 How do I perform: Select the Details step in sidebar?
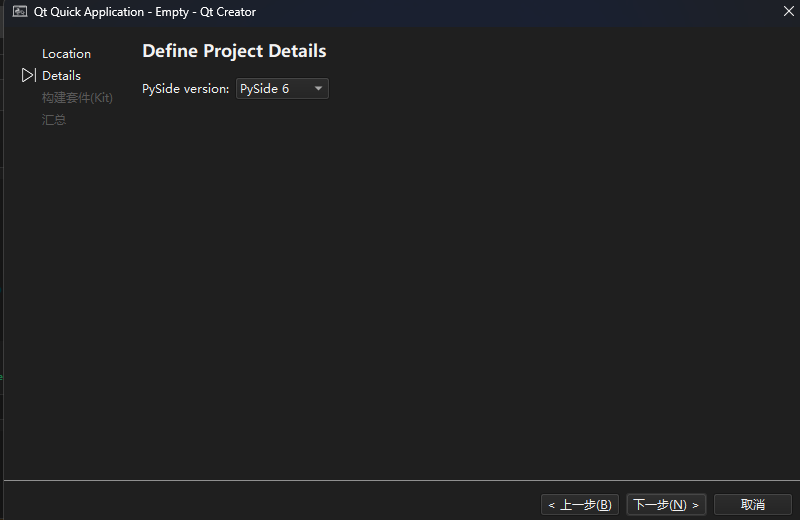pos(61,76)
